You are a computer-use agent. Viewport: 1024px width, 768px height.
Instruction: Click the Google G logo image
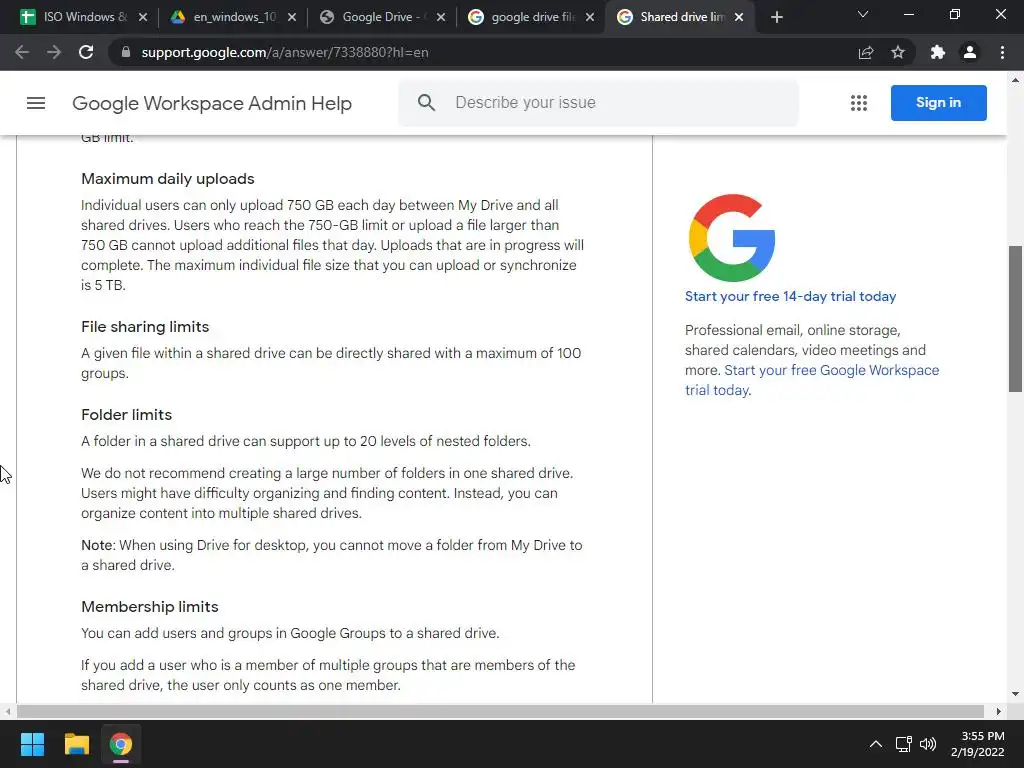click(732, 238)
